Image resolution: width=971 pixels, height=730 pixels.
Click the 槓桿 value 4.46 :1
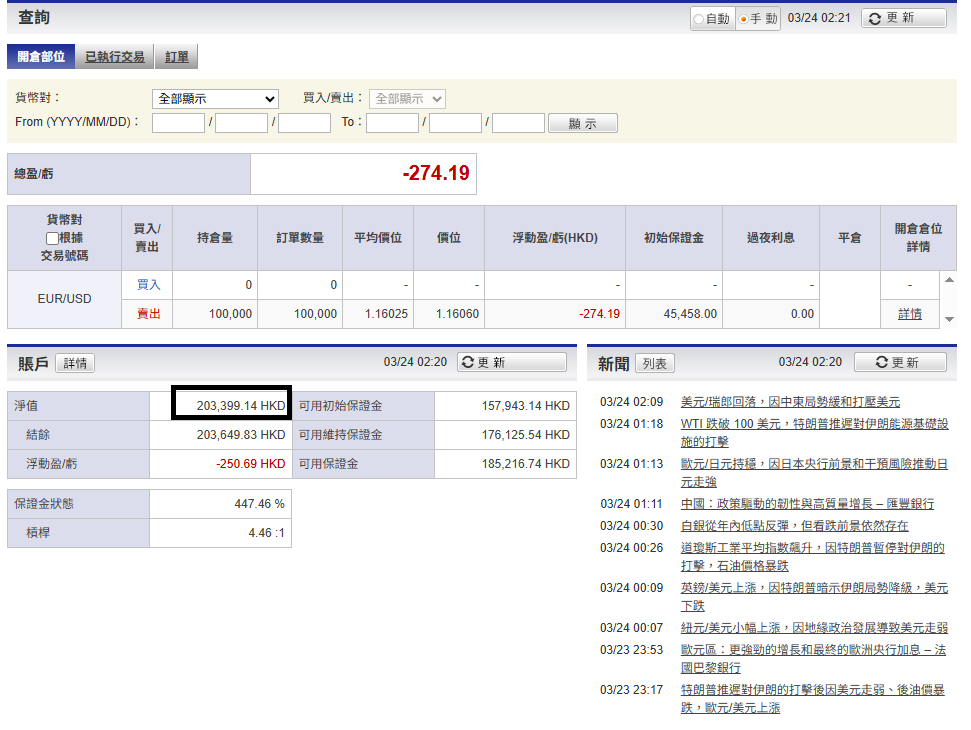266,532
